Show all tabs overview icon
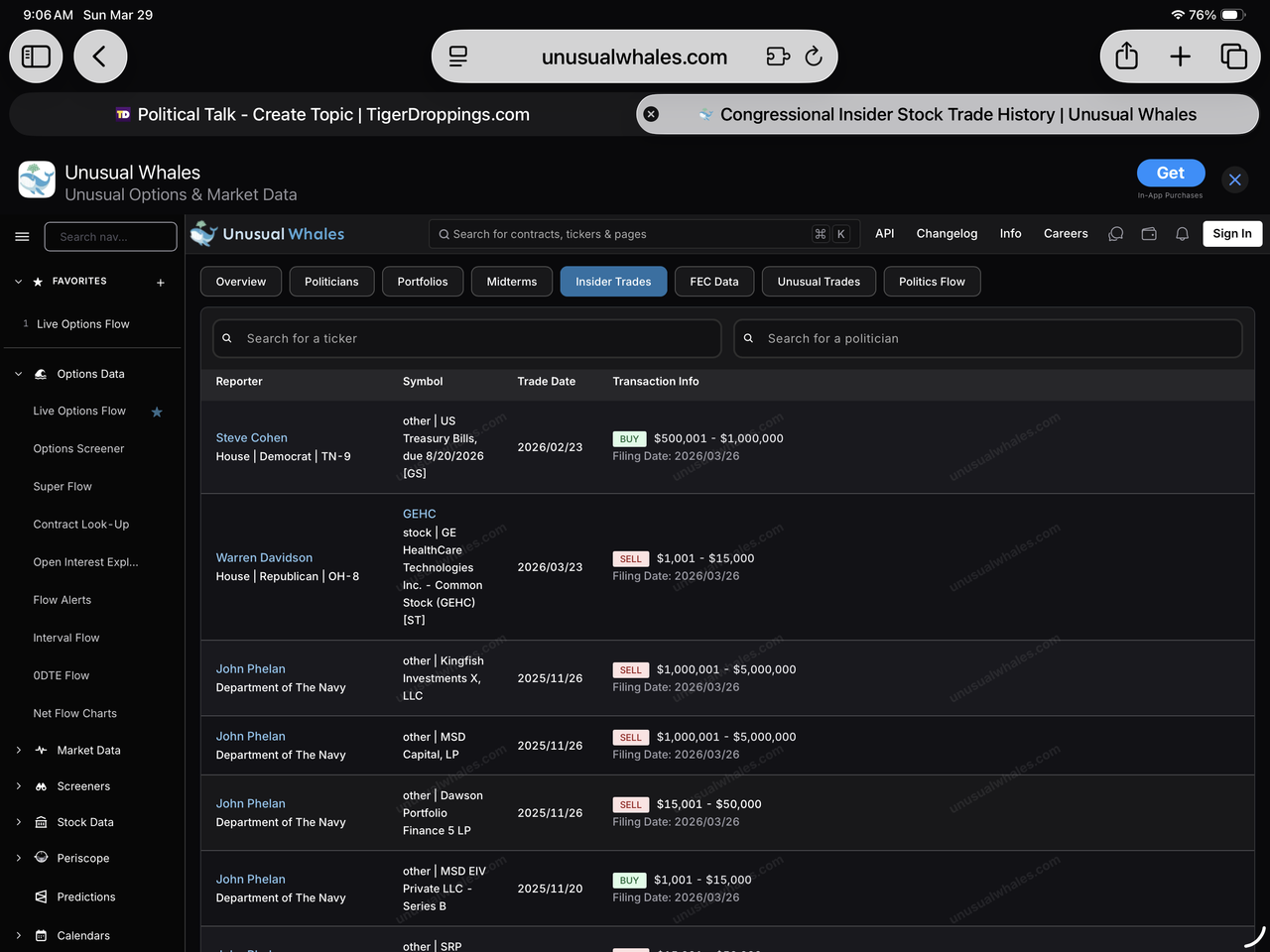 (x=1233, y=57)
